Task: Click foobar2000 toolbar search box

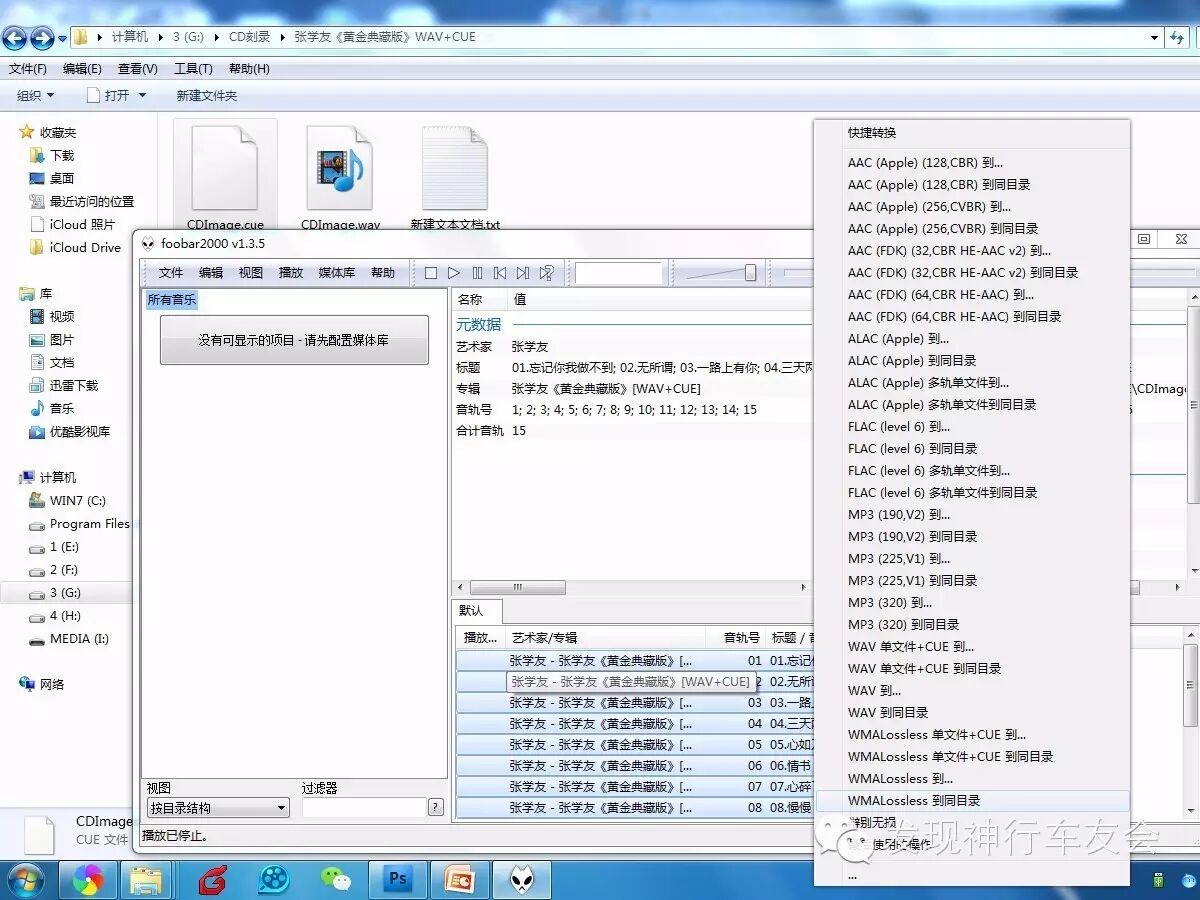Action: (x=619, y=273)
